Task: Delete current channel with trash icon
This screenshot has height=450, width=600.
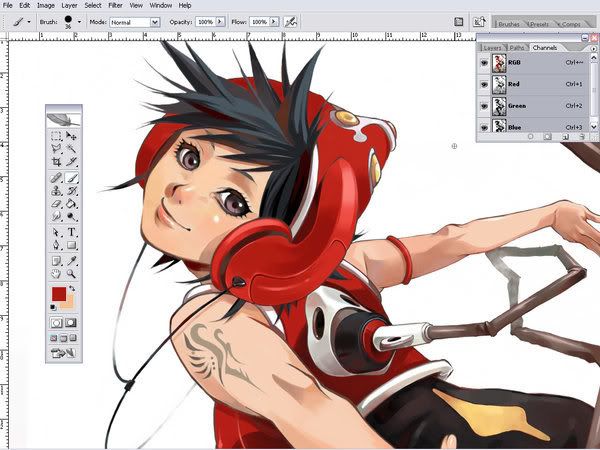Action: [582, 137]
